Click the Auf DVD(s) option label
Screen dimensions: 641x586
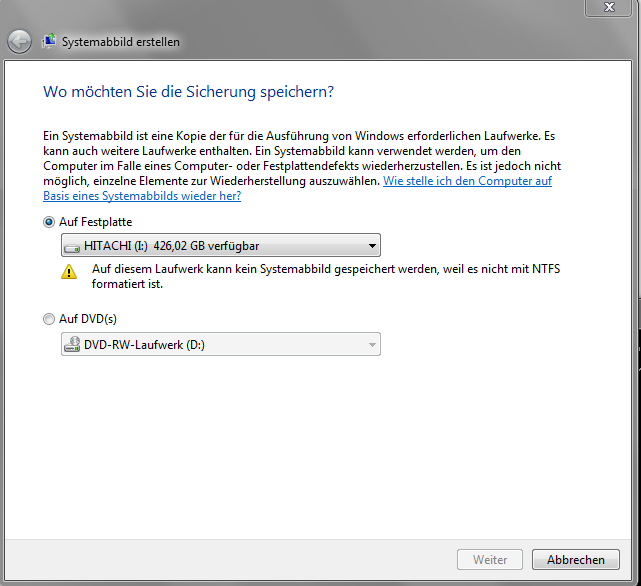[88, 319]
